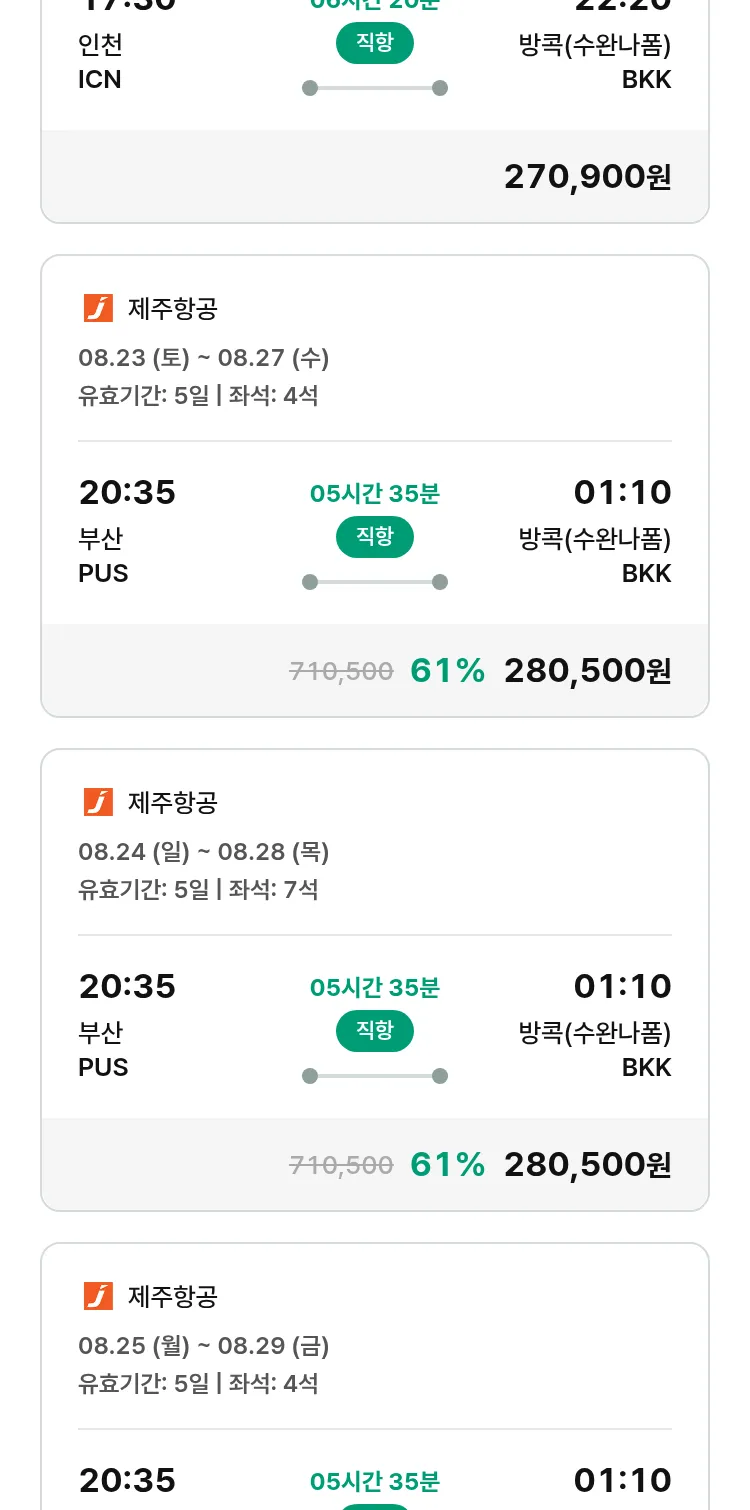
Task: Select the 270,900원 Incheon to Bangkok fare
Action: [x=587, y=177]
